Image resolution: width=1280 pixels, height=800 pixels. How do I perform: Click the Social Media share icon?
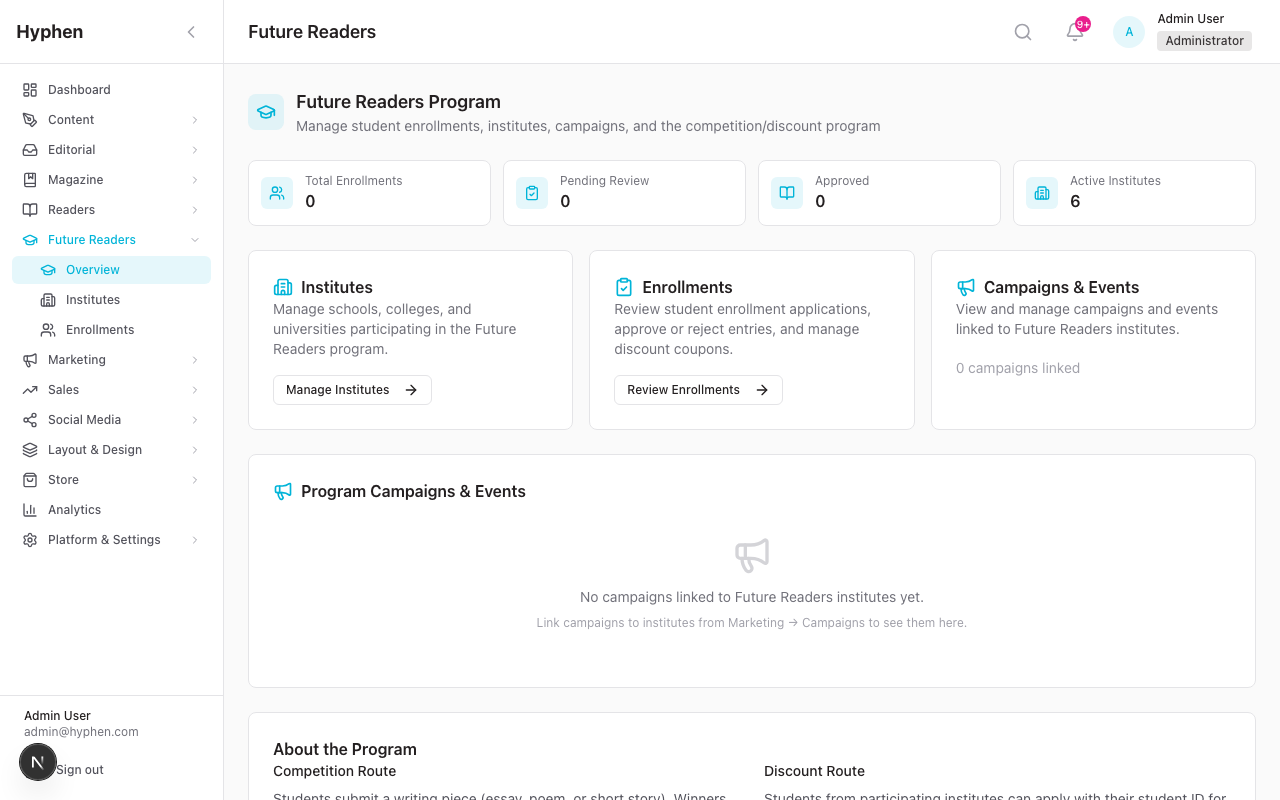point(28,419)
